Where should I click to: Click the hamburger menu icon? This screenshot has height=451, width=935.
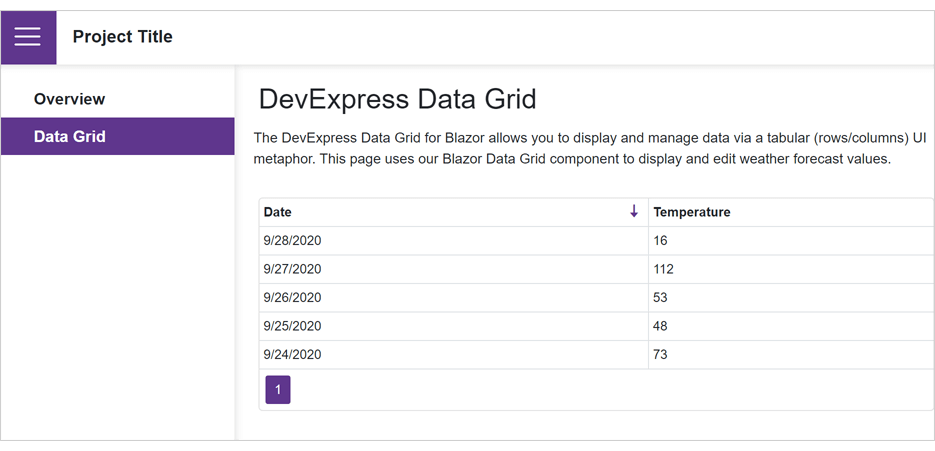click(x=28, y=37)
